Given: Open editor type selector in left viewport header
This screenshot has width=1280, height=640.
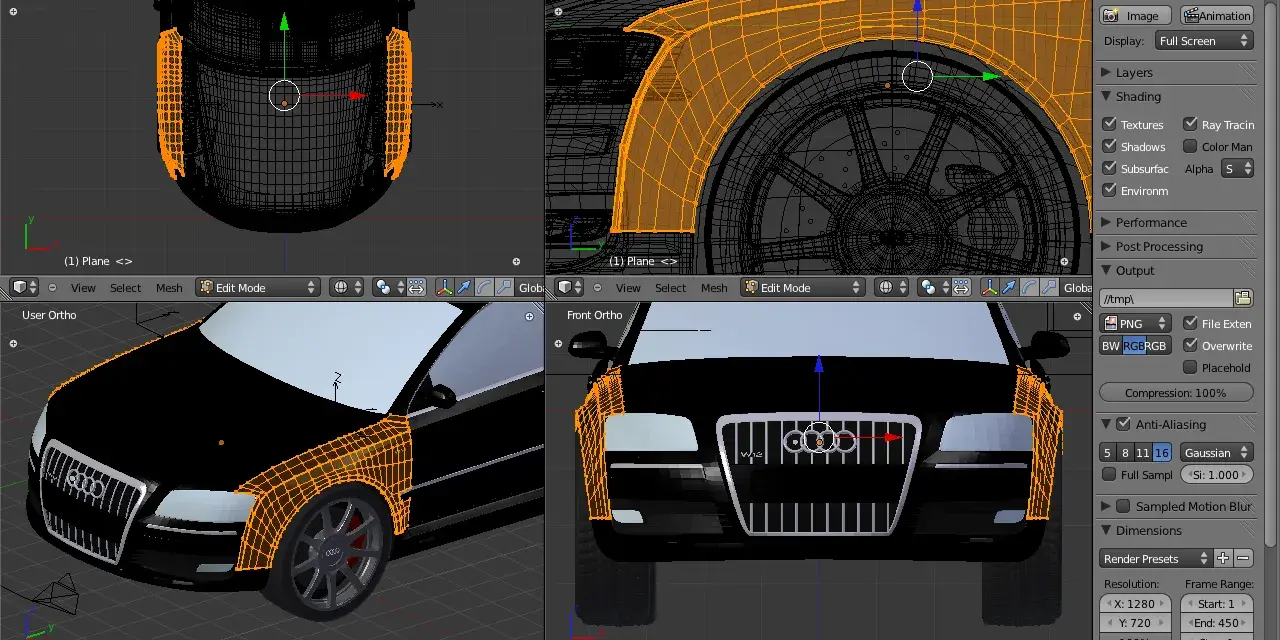Looking at the screenshot, I should pyautogui.click(x=24, y=287).
